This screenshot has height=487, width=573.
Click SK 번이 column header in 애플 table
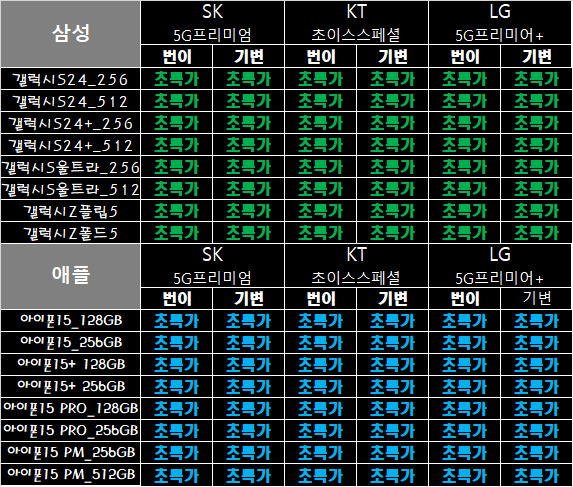(177, 298)
